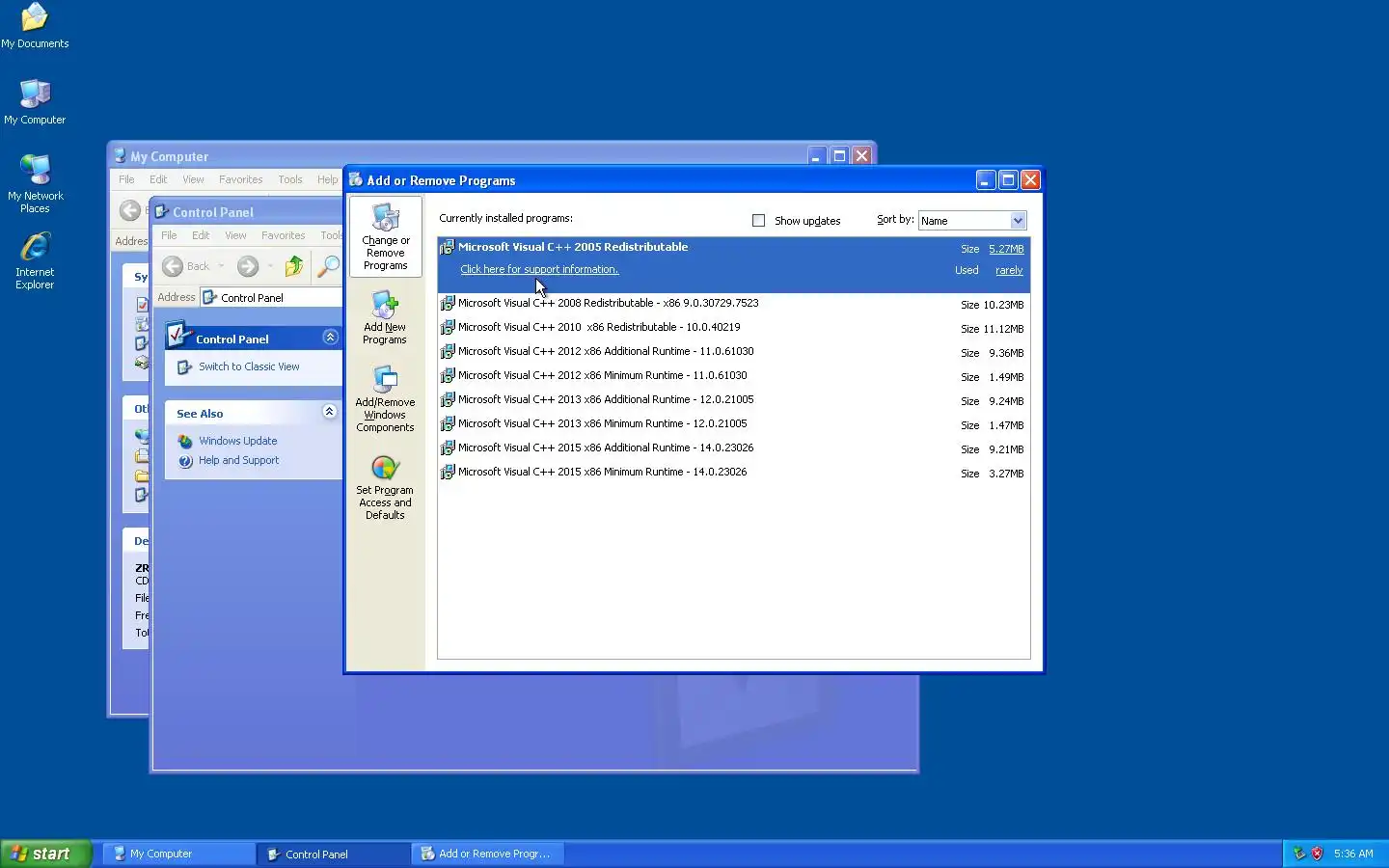Click icon of 2013 x86 Minimum Runtime row
1389x868 pixels.
point(448,424)
